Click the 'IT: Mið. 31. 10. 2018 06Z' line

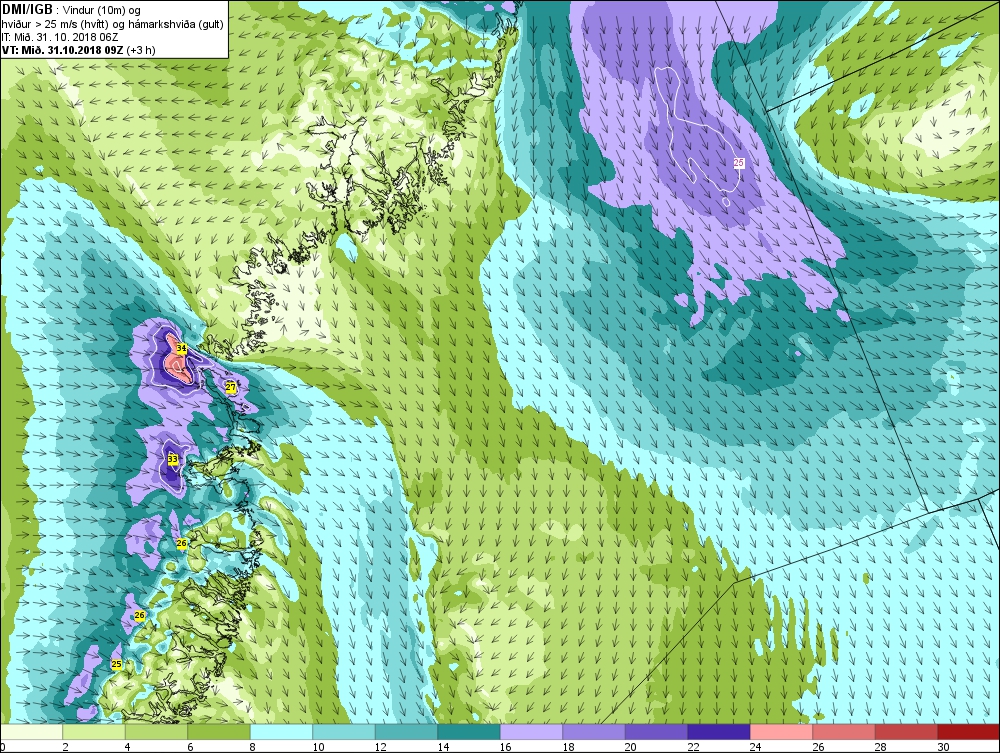(59, 36)
